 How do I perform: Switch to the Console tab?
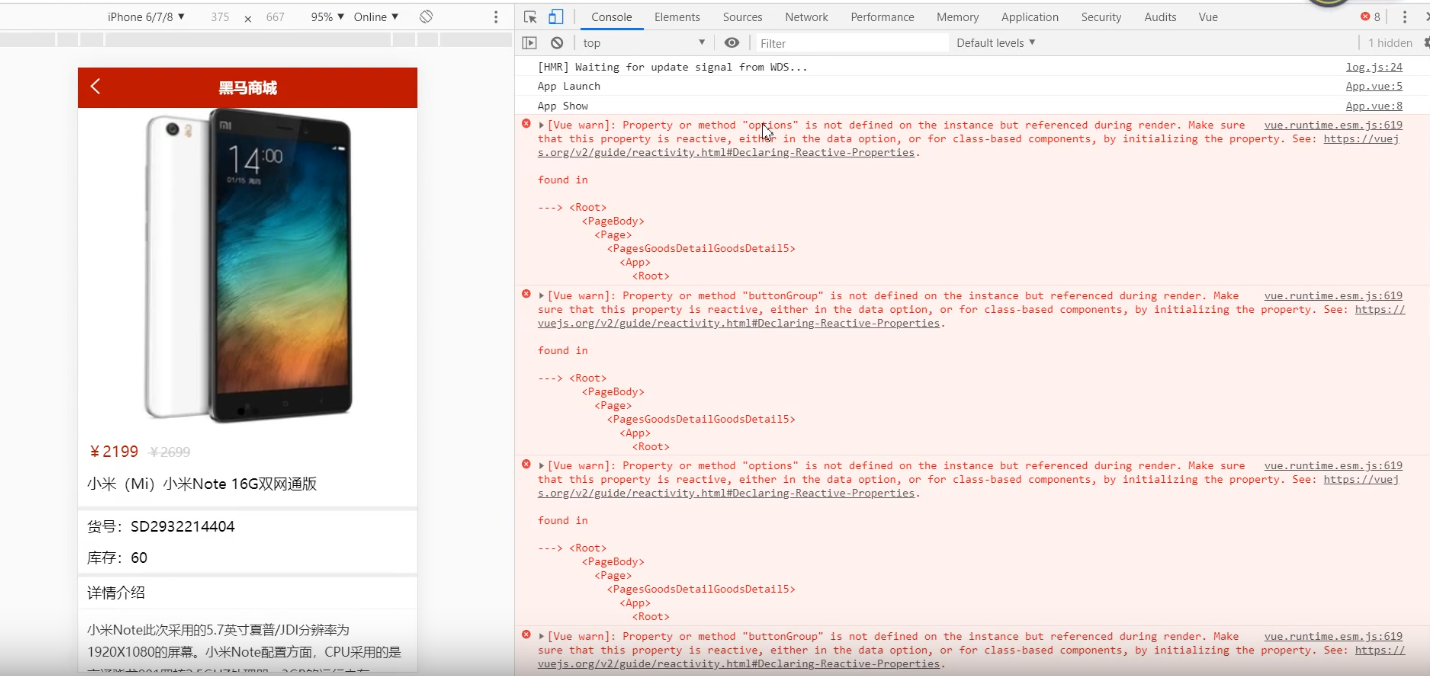611,17
